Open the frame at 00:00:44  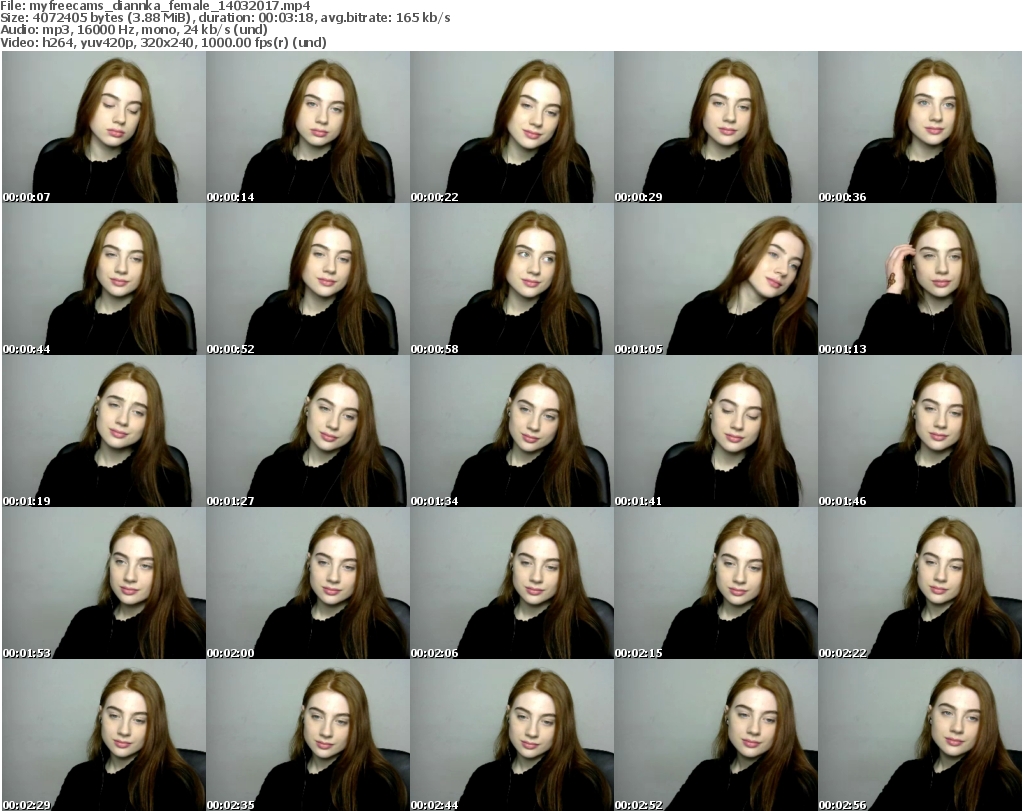(104, 279)
